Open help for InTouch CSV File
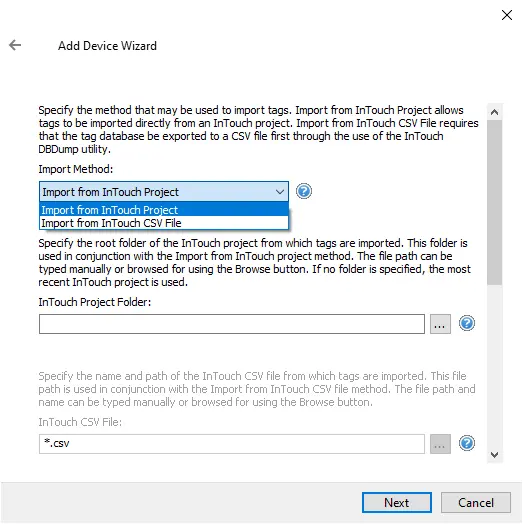 (467, 443)
